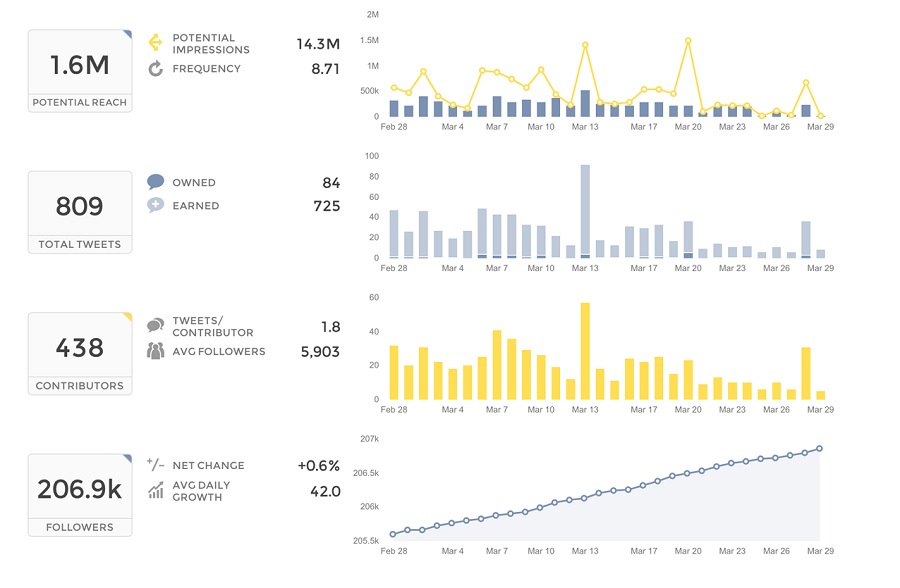This screenshot has width=900, height=588.
Task: Click the Avg Followers people icon
Action: click(156, 350)
